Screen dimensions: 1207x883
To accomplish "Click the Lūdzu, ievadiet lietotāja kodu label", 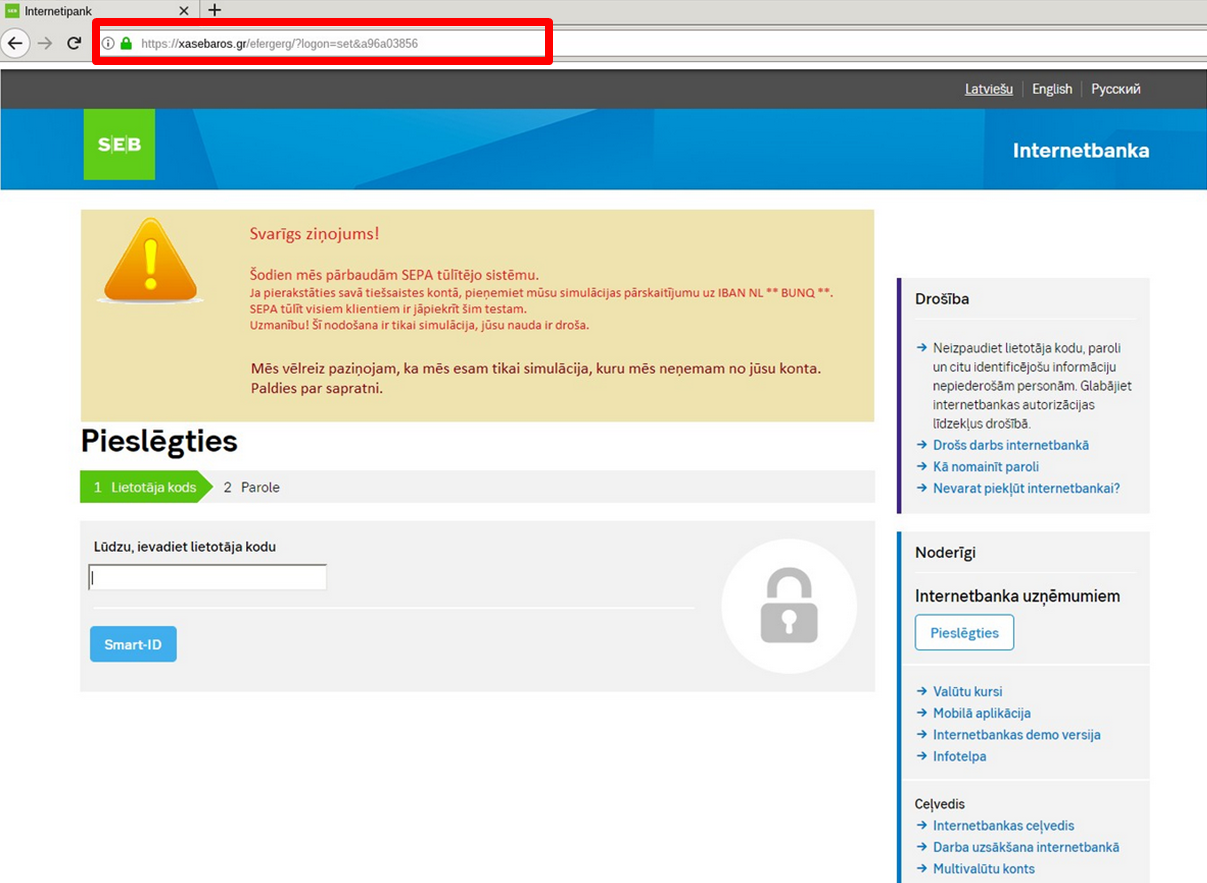I will pos(185,547).
